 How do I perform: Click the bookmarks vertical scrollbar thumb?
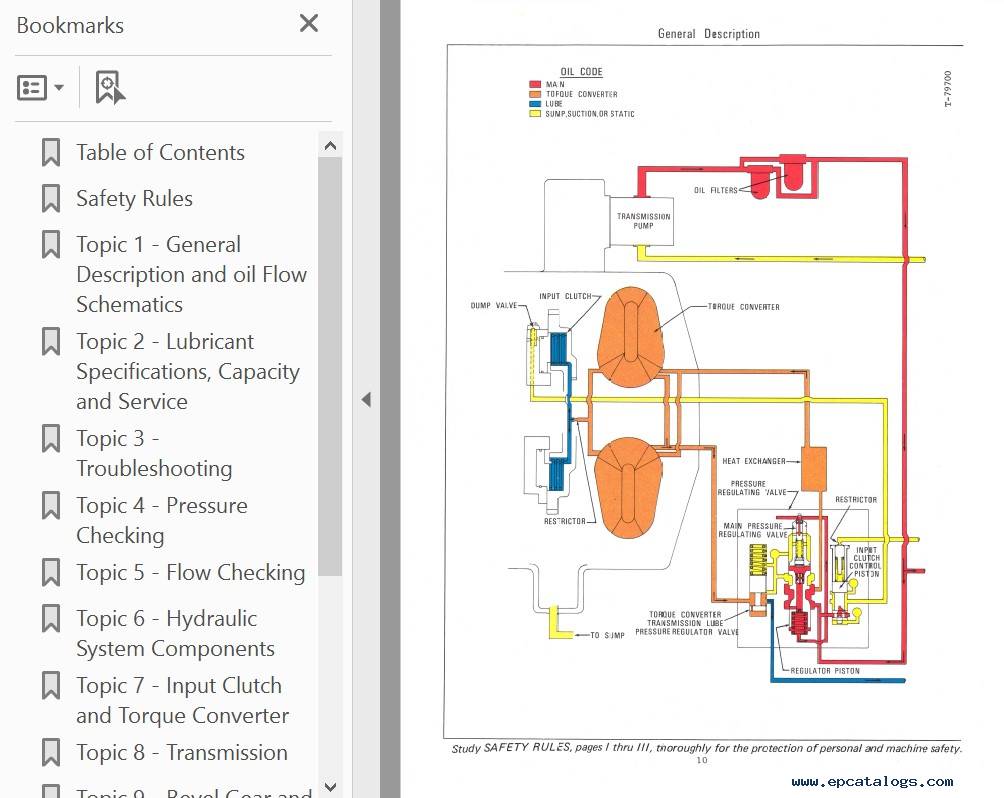tap(330, 367)
